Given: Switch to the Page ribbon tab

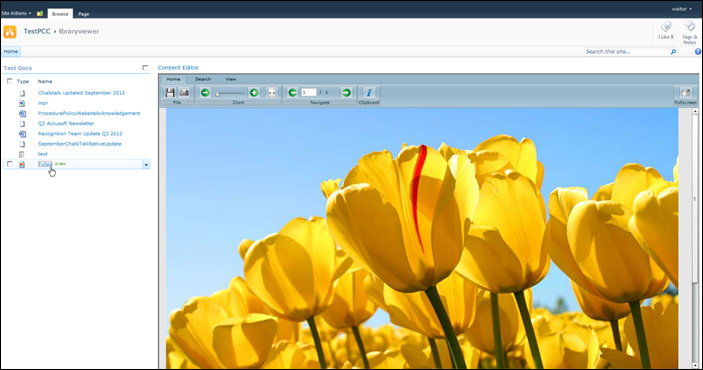Looking at the screenshot, I should tap(84, 14).
